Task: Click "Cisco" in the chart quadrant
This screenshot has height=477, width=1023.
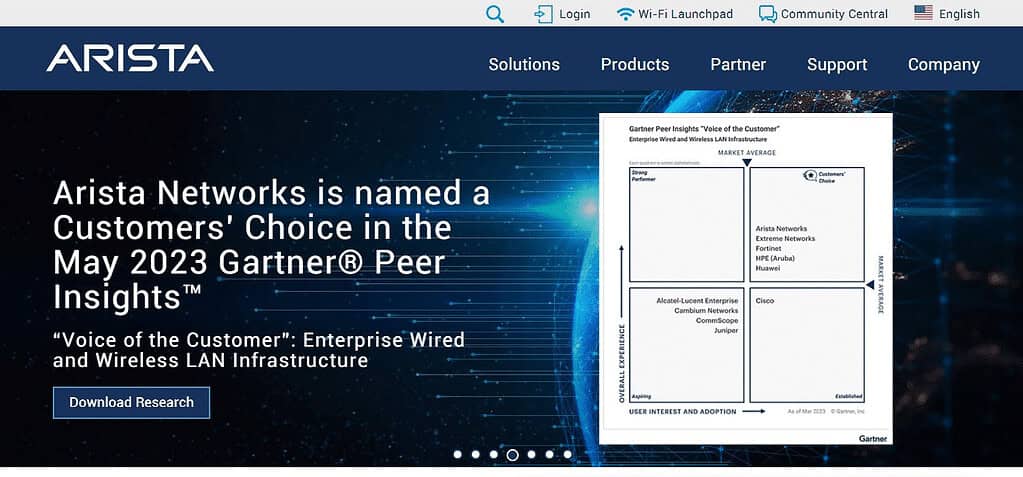Action: [765, 301]
